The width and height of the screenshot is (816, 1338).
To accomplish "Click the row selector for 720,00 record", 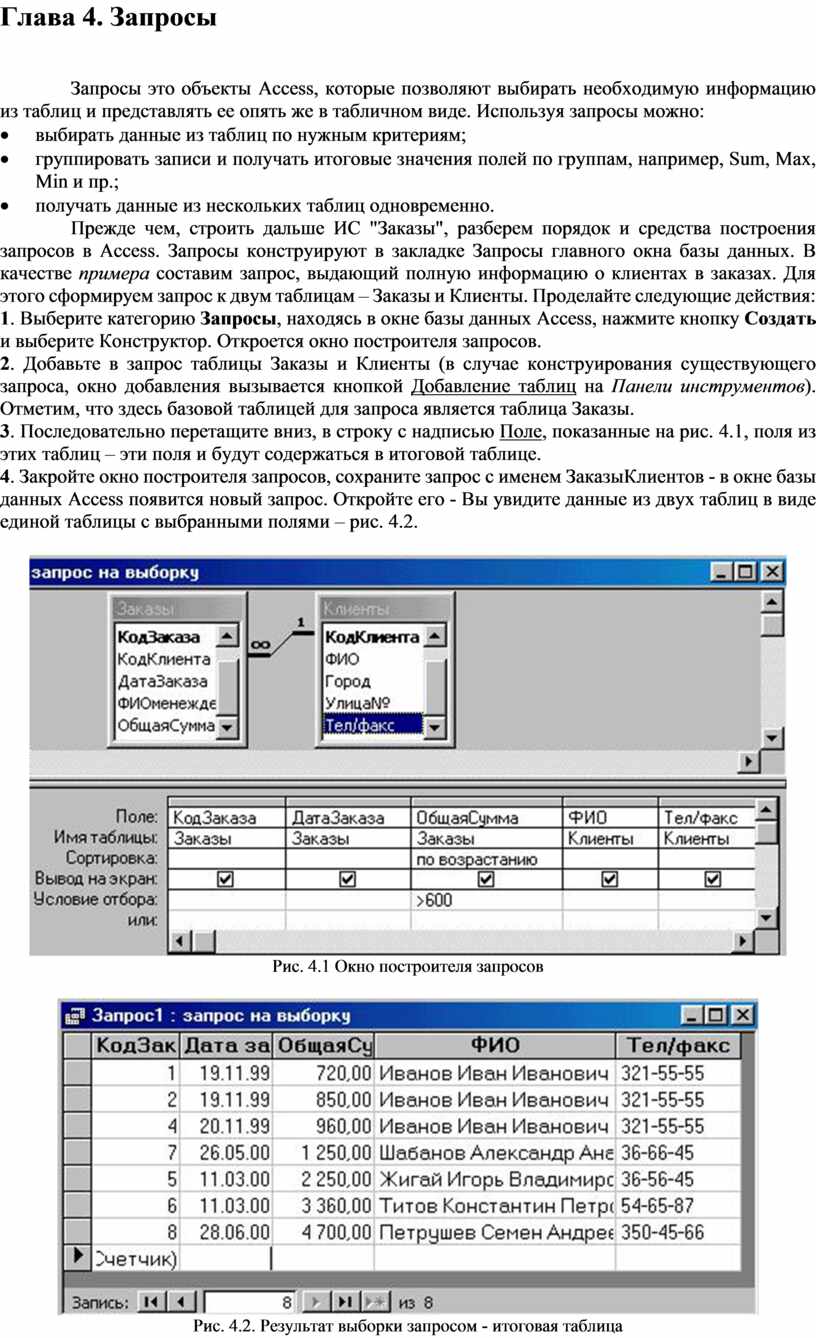I will click(x=77, y=1072).
